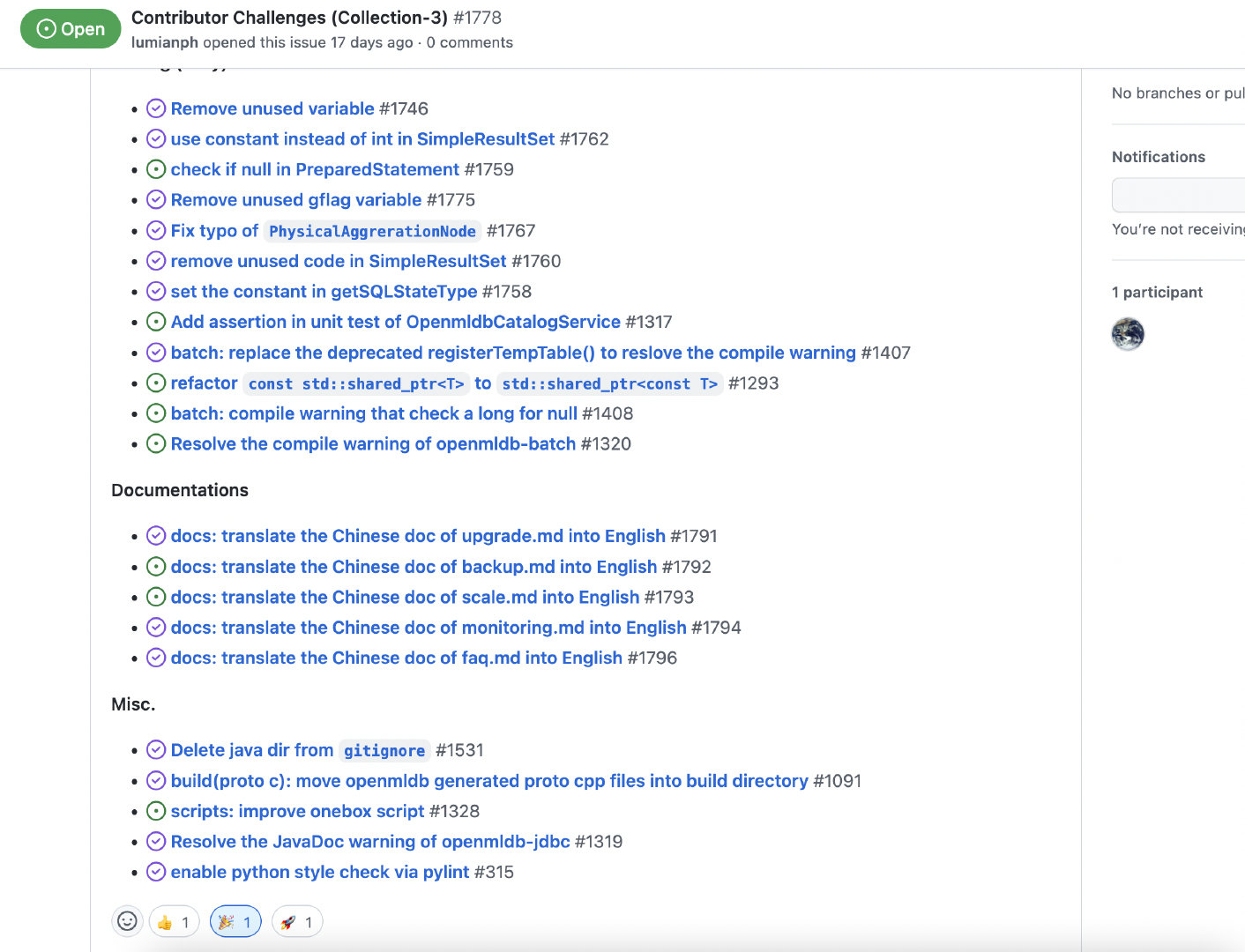Image resolution: width=1245 pixels, height=952 pixels.
Task: Click open status icon beside 'refactor const std::shared_ptr<T>'
Action: 156,383
